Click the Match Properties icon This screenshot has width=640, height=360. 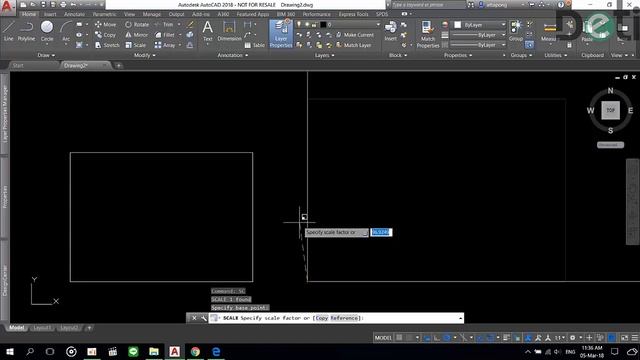click(428, 34)
